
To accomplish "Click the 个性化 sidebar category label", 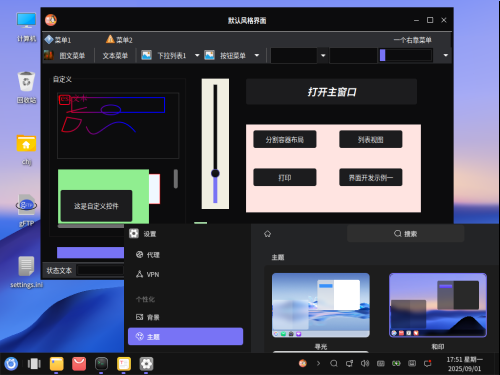I will click(x=145, y=299).
